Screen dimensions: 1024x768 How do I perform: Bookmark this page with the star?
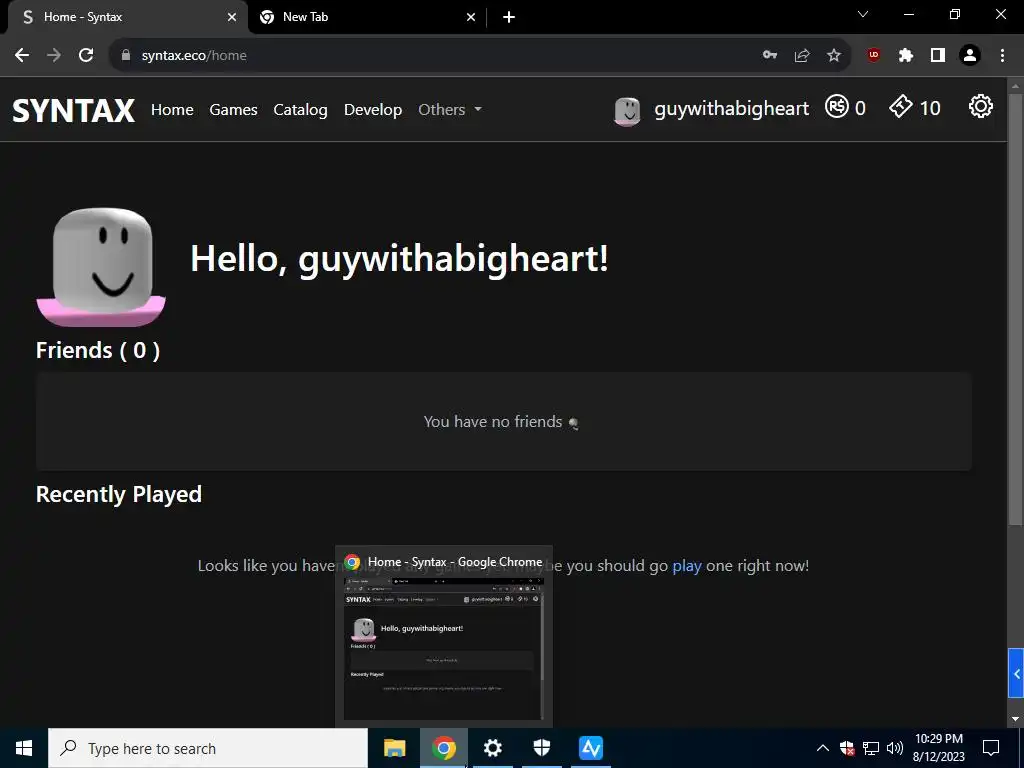pos(834,56)
